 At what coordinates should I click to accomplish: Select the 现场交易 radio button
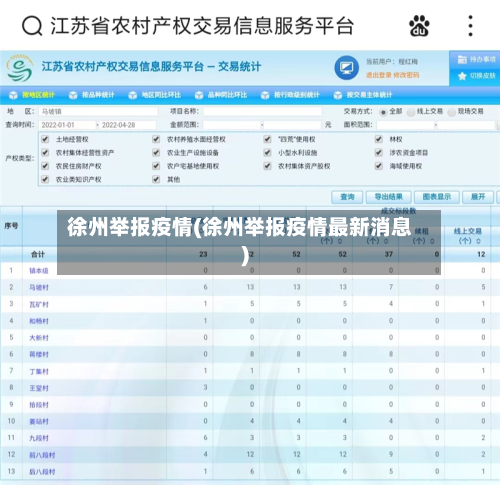click(452, 112)
